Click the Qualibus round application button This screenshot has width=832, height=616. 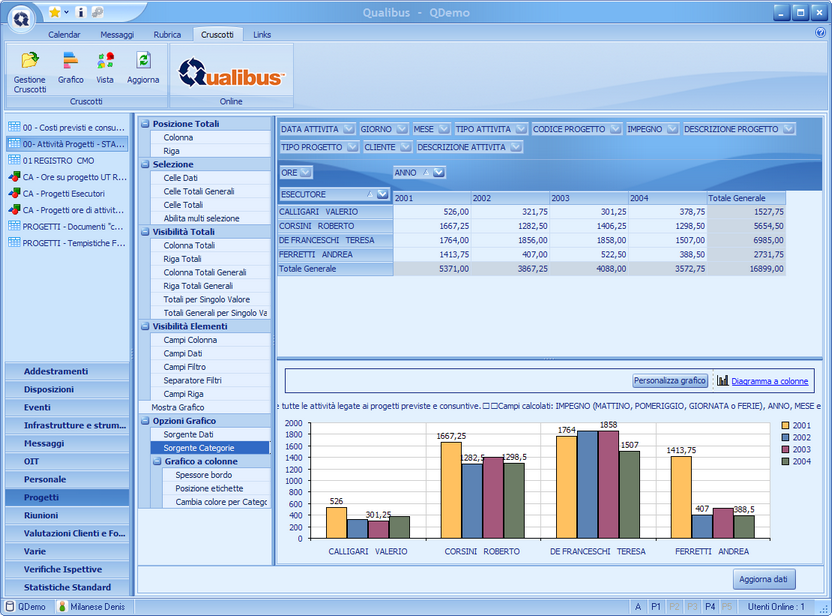click(21, 18)
